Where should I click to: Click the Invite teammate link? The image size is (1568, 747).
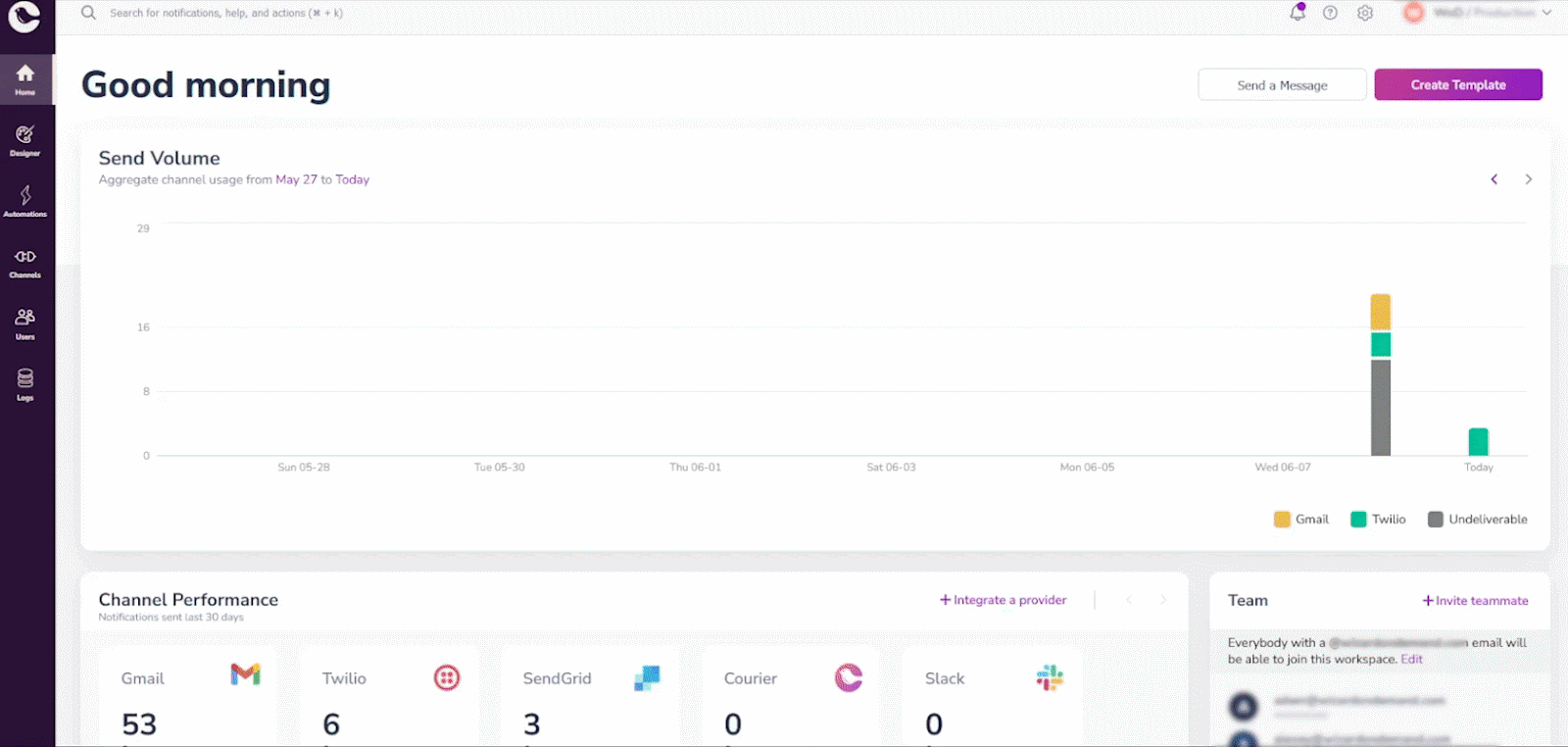click(x=1475, y=601)
